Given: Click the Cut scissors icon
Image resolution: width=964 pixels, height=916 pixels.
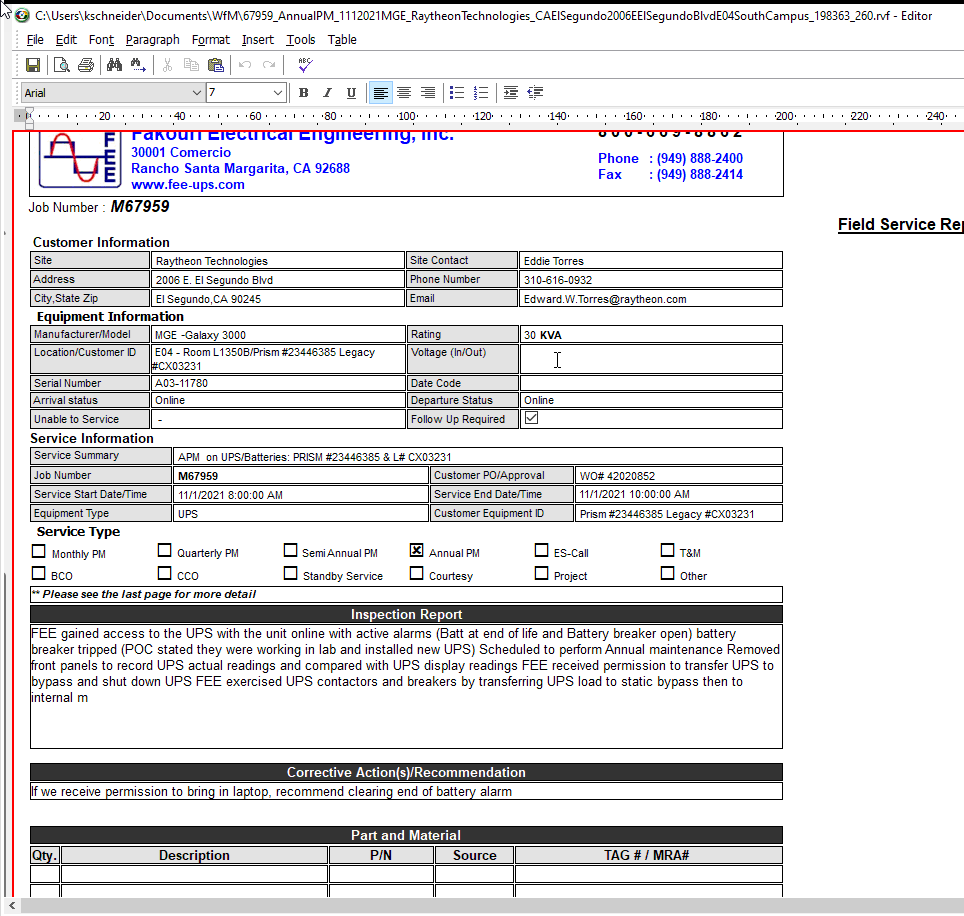Looking at the screenshot, I should [167, 65].
